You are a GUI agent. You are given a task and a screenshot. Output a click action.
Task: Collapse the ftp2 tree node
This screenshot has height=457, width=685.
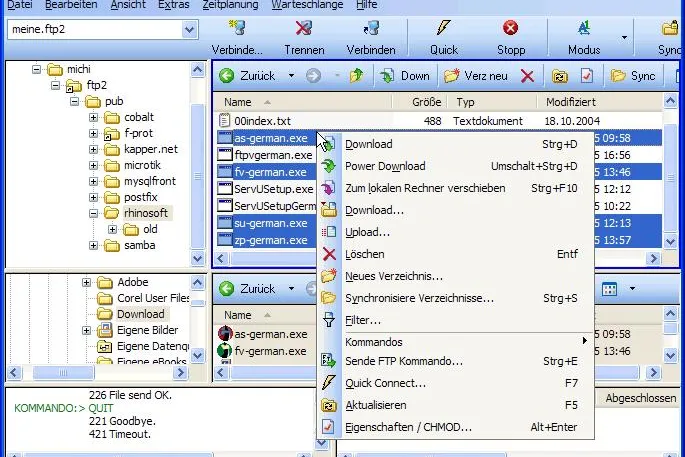[55, 85]
